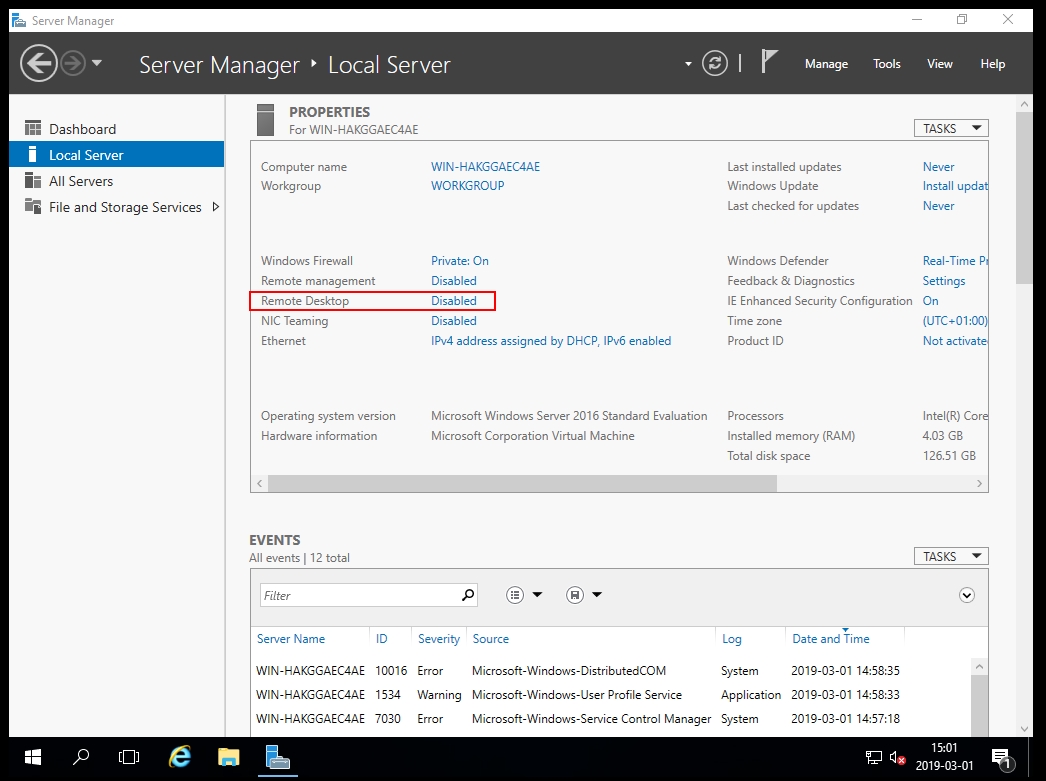The width and height of the screenshot is (1046, 781).
Task: Click the WORKGROUP link
Action: coord(467,185)
